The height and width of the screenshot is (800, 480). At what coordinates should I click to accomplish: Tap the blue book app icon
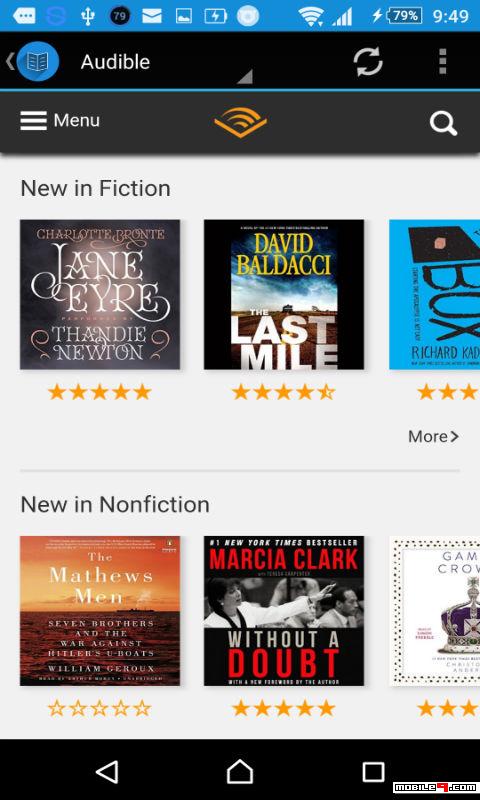tap(38, 62)
